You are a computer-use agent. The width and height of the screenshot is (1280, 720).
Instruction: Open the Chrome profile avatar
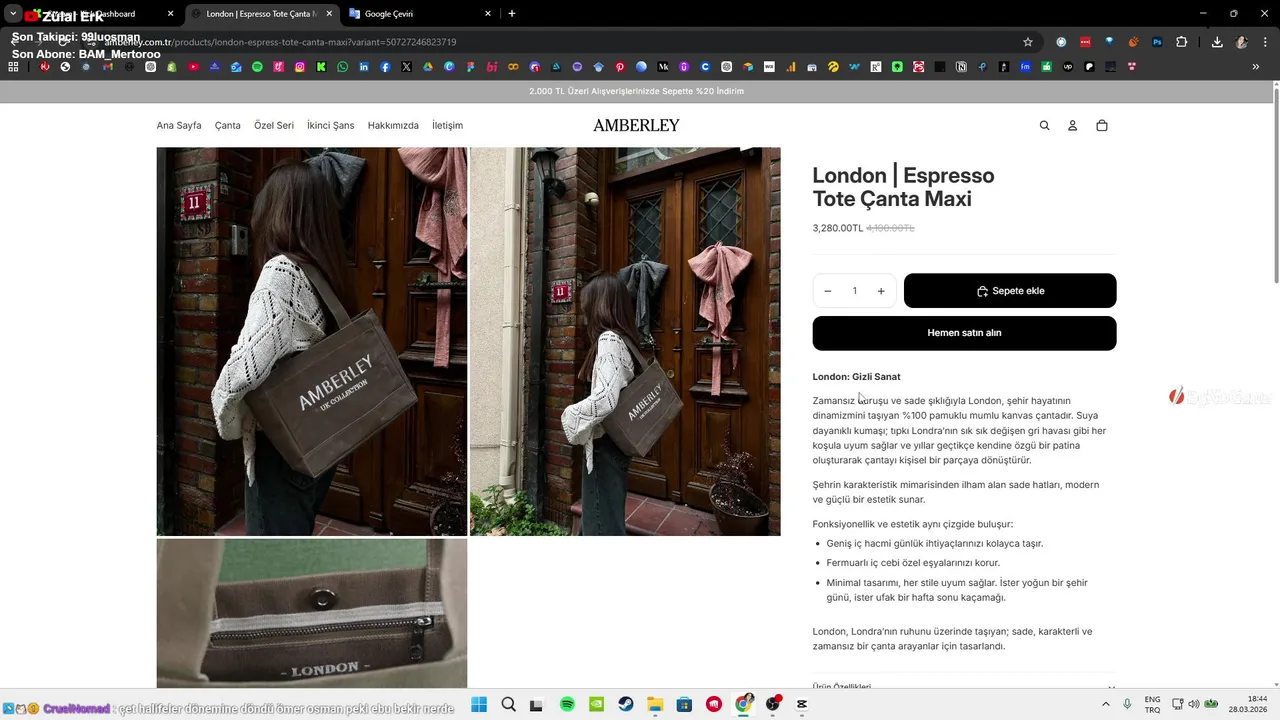[x=1241, y=42]
